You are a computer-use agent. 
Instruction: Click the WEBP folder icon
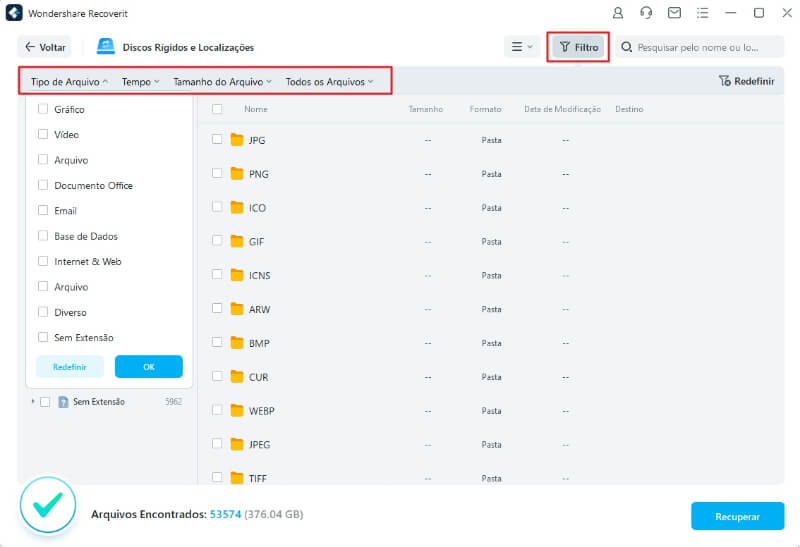237,410
